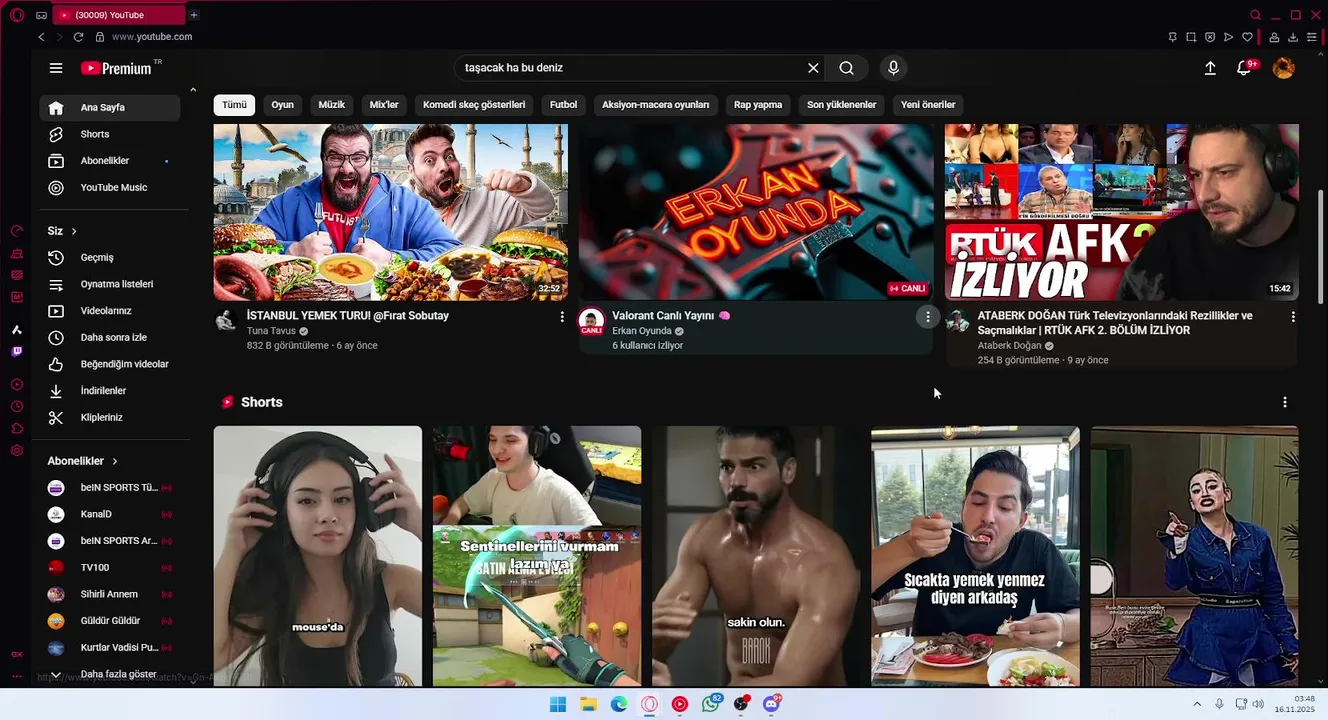This screenshot has width=1328, height=720.
Task: Click the Tuna Tavus channel name
Action: [271, 331]
